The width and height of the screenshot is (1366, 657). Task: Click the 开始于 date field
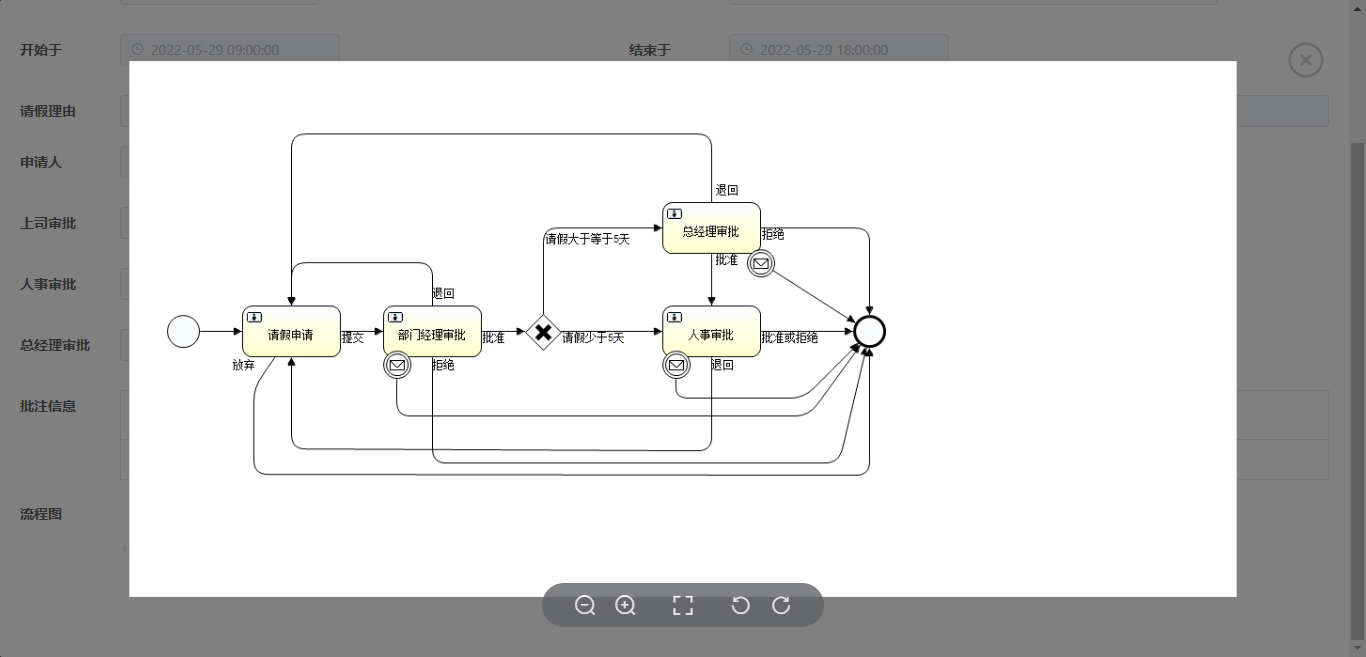click(230, 49)
